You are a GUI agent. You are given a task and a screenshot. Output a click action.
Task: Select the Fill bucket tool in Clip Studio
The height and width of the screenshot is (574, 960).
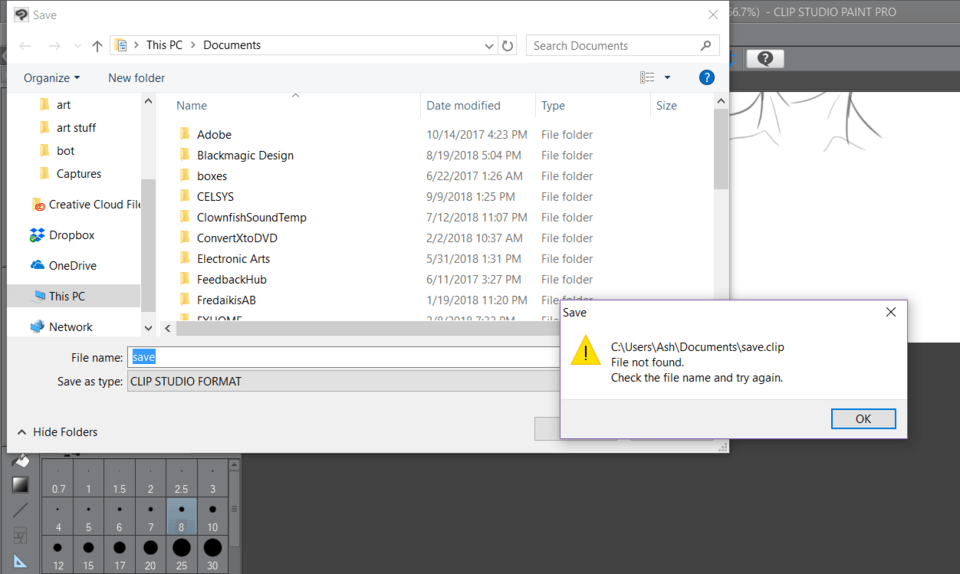[x=20, y=460]
